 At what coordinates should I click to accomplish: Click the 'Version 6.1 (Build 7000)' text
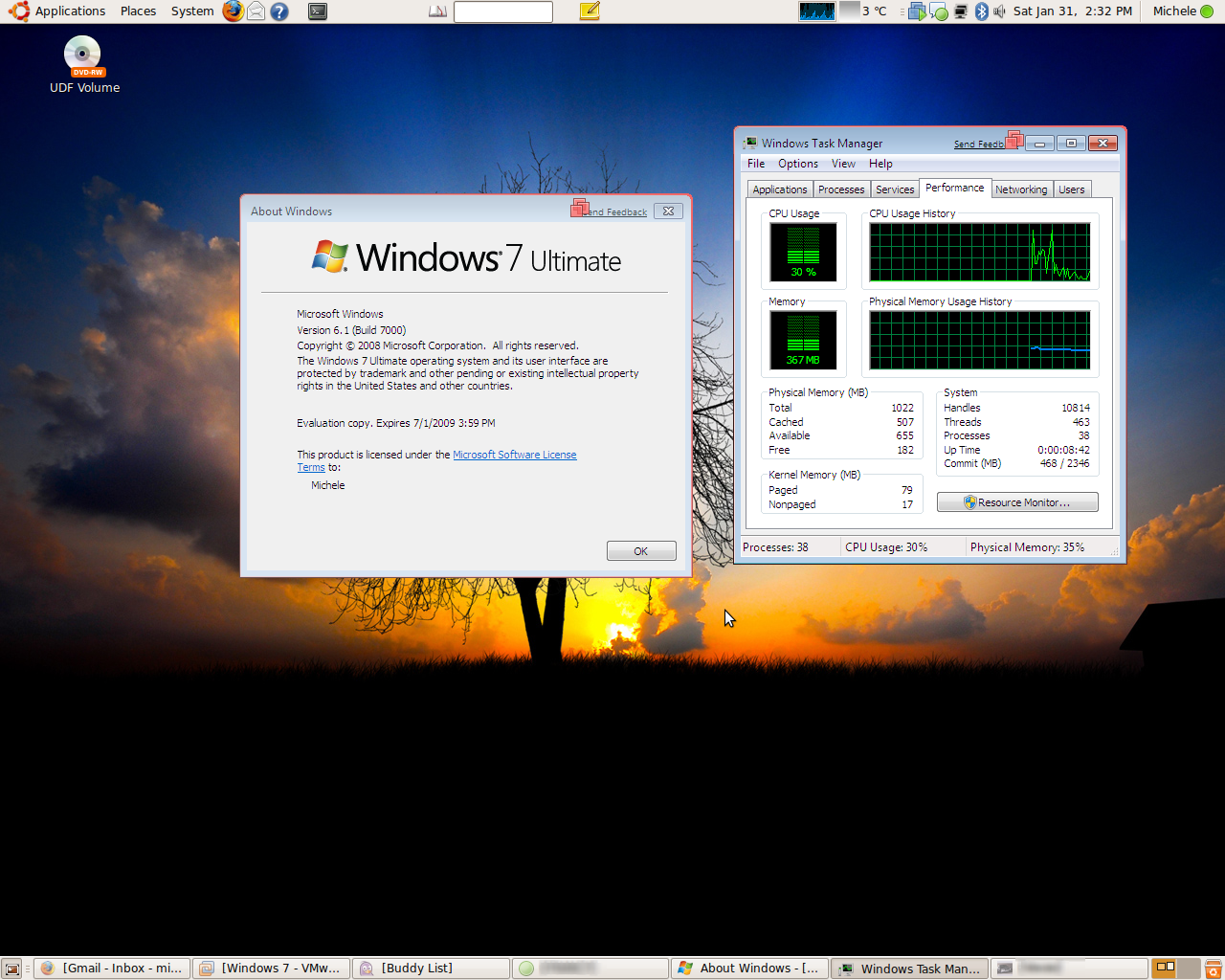[351, 330]
